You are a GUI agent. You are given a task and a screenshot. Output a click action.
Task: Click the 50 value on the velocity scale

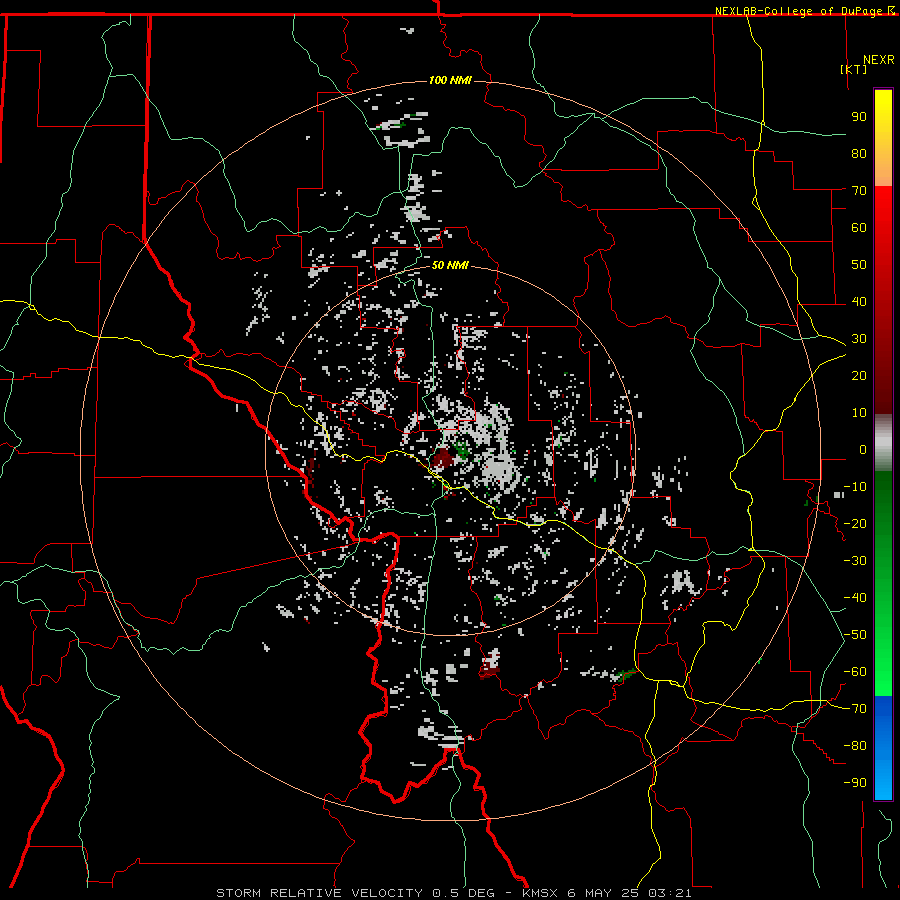click(859, 265)
